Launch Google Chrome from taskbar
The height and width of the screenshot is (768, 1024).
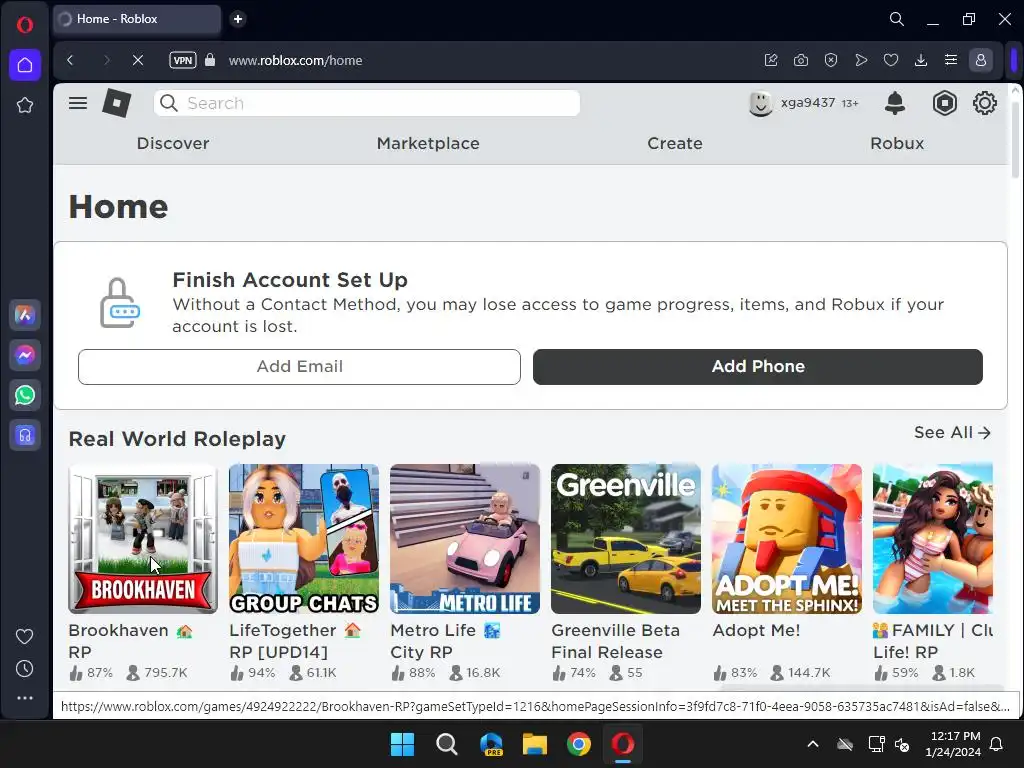pos(579,744)
